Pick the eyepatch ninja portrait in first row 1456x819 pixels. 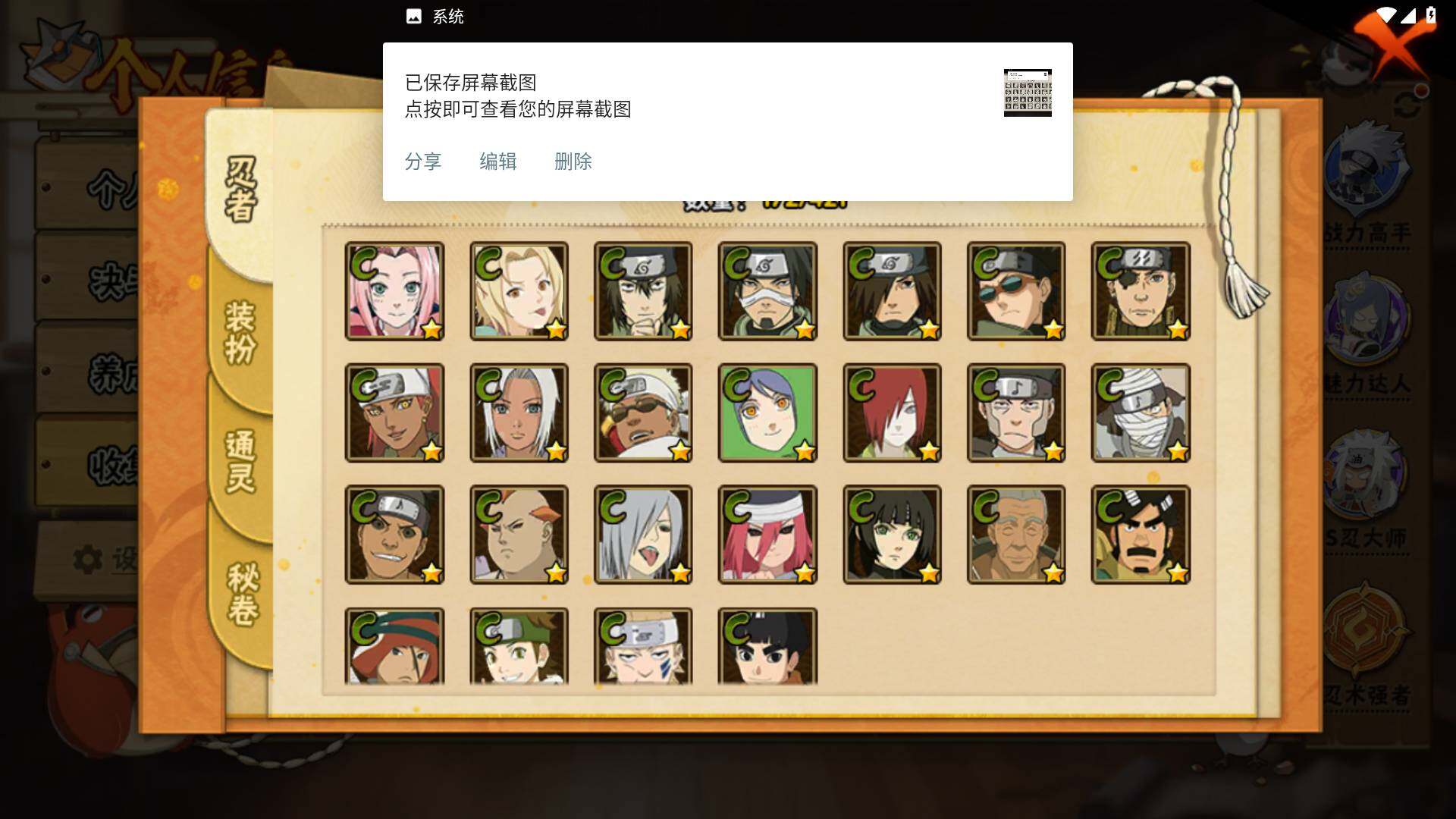pyautogui.click(x=1141, y=291)
